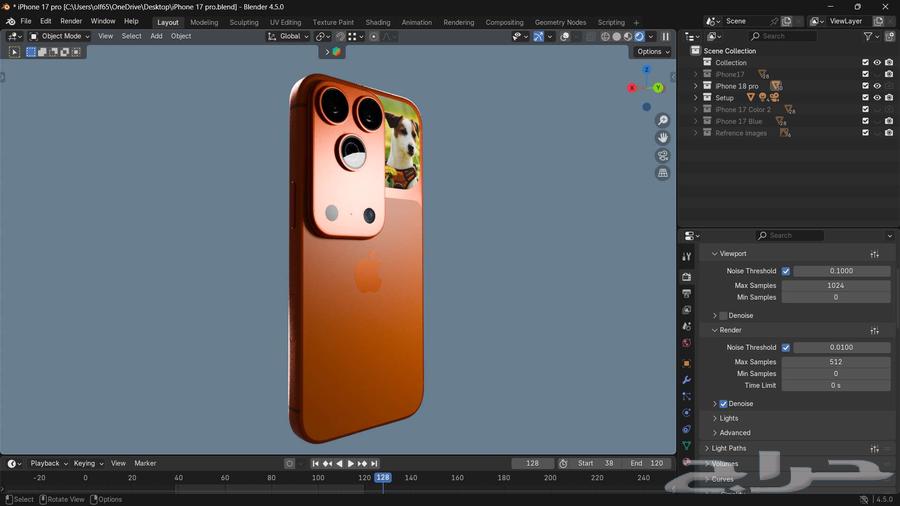Select solid viewport shading mode
This screenshot has height=506, width=900.
[x=616, y=36]
